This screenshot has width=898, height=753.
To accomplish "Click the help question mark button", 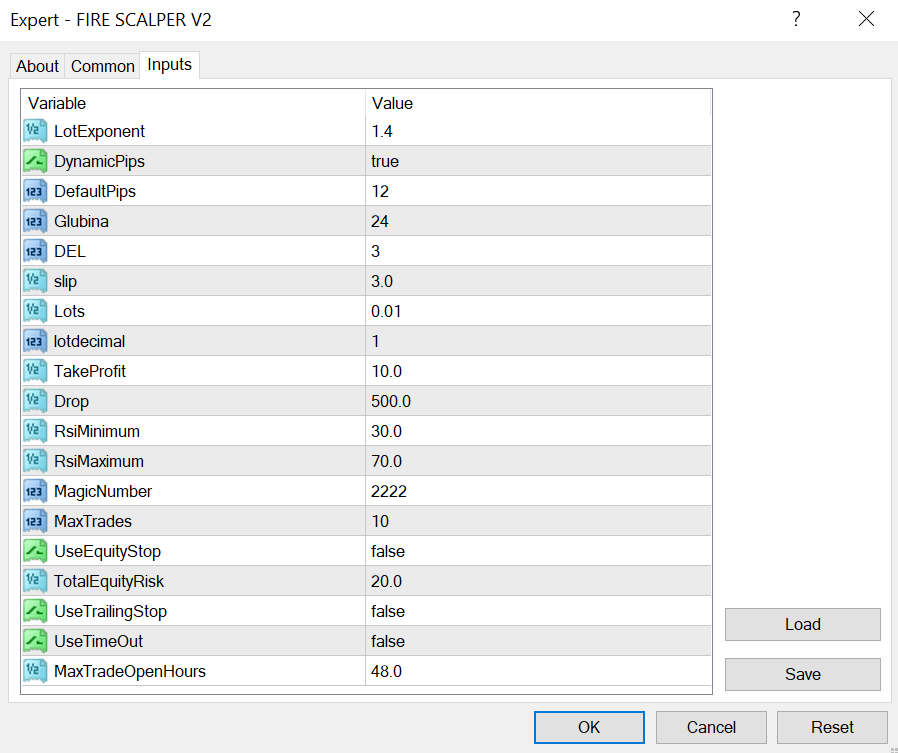I will (x=796, y=19).
